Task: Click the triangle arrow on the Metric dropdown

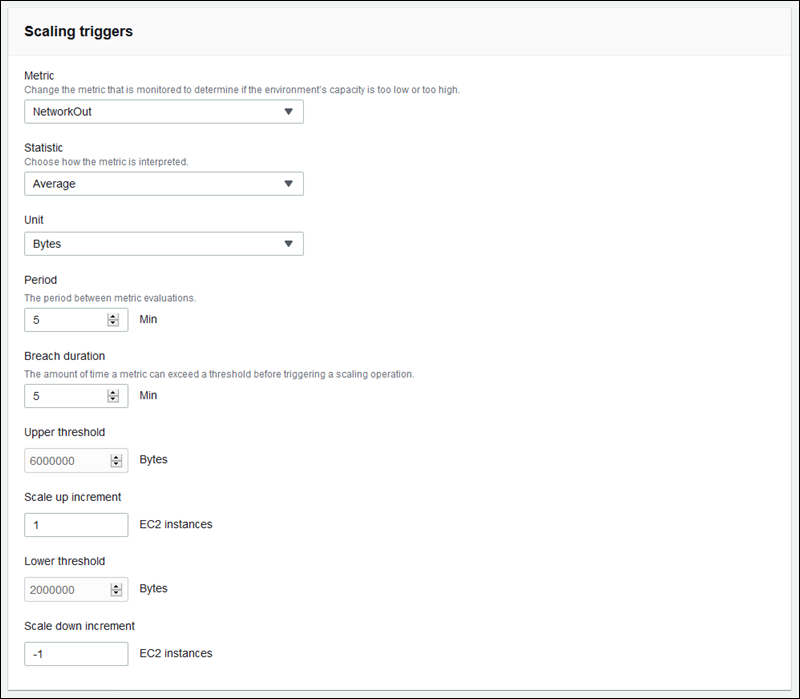Action: tap(288, 112)
